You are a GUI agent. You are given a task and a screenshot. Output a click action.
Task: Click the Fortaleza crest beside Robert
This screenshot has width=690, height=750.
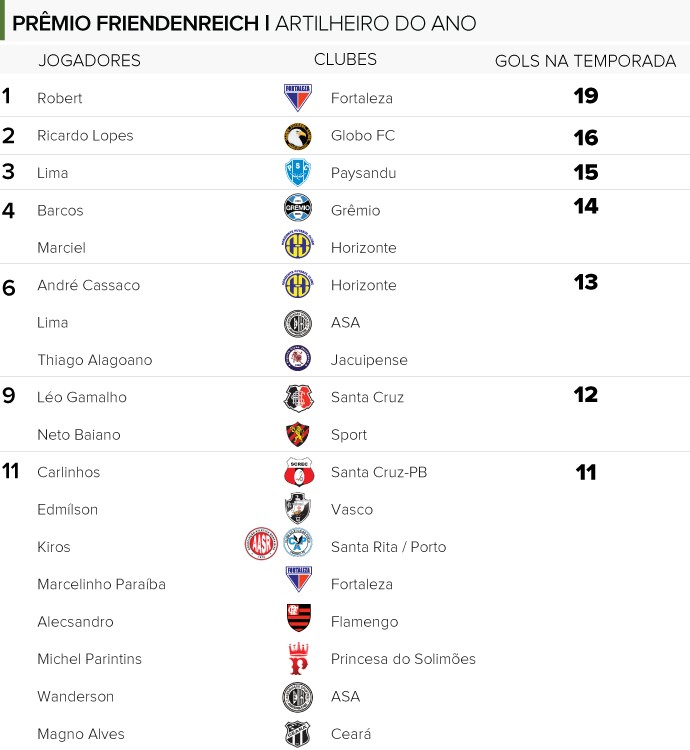298,98
